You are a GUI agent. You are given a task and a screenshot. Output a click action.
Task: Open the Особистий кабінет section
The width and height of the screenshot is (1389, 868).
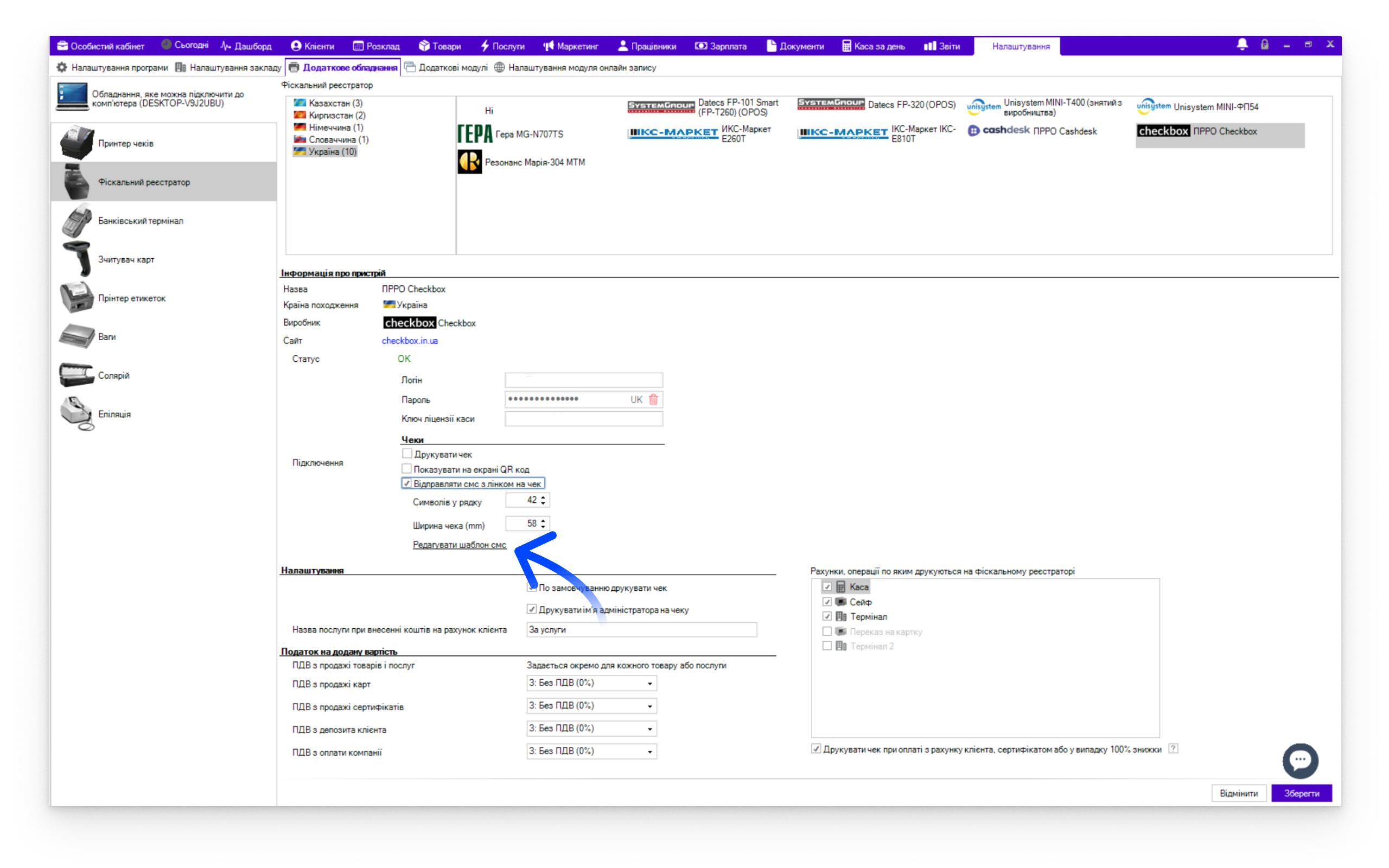(x=100, y=46)
